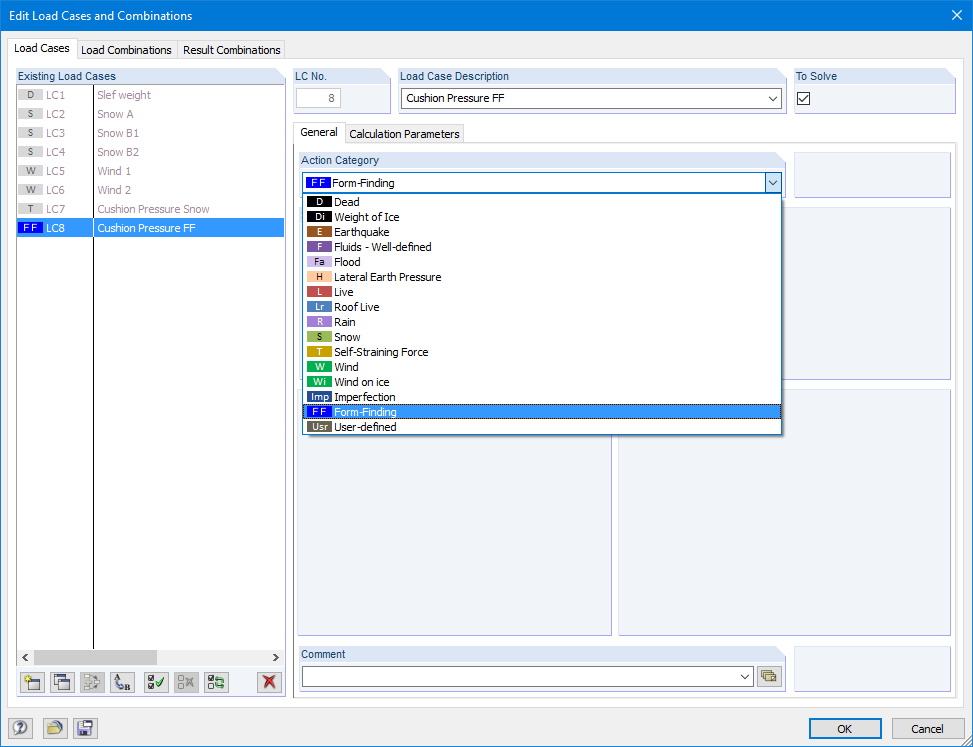Choose Dead from action category list
The height and width of the screenshot is (747, 973).
[542, 202]
